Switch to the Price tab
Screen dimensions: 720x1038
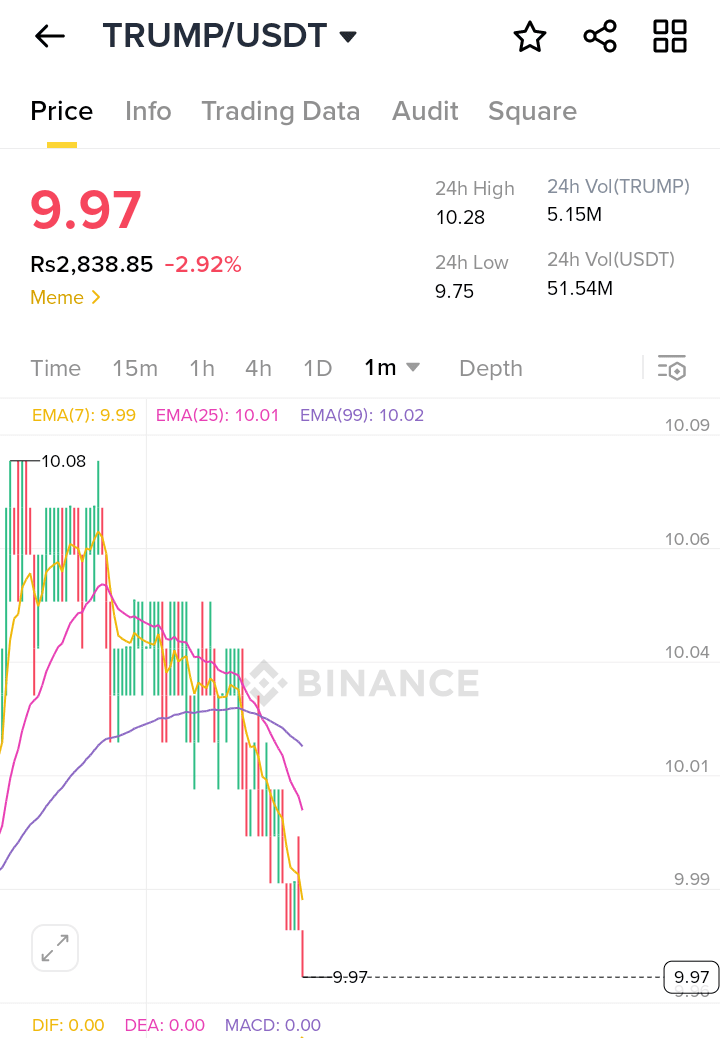(x=62, y=111)
